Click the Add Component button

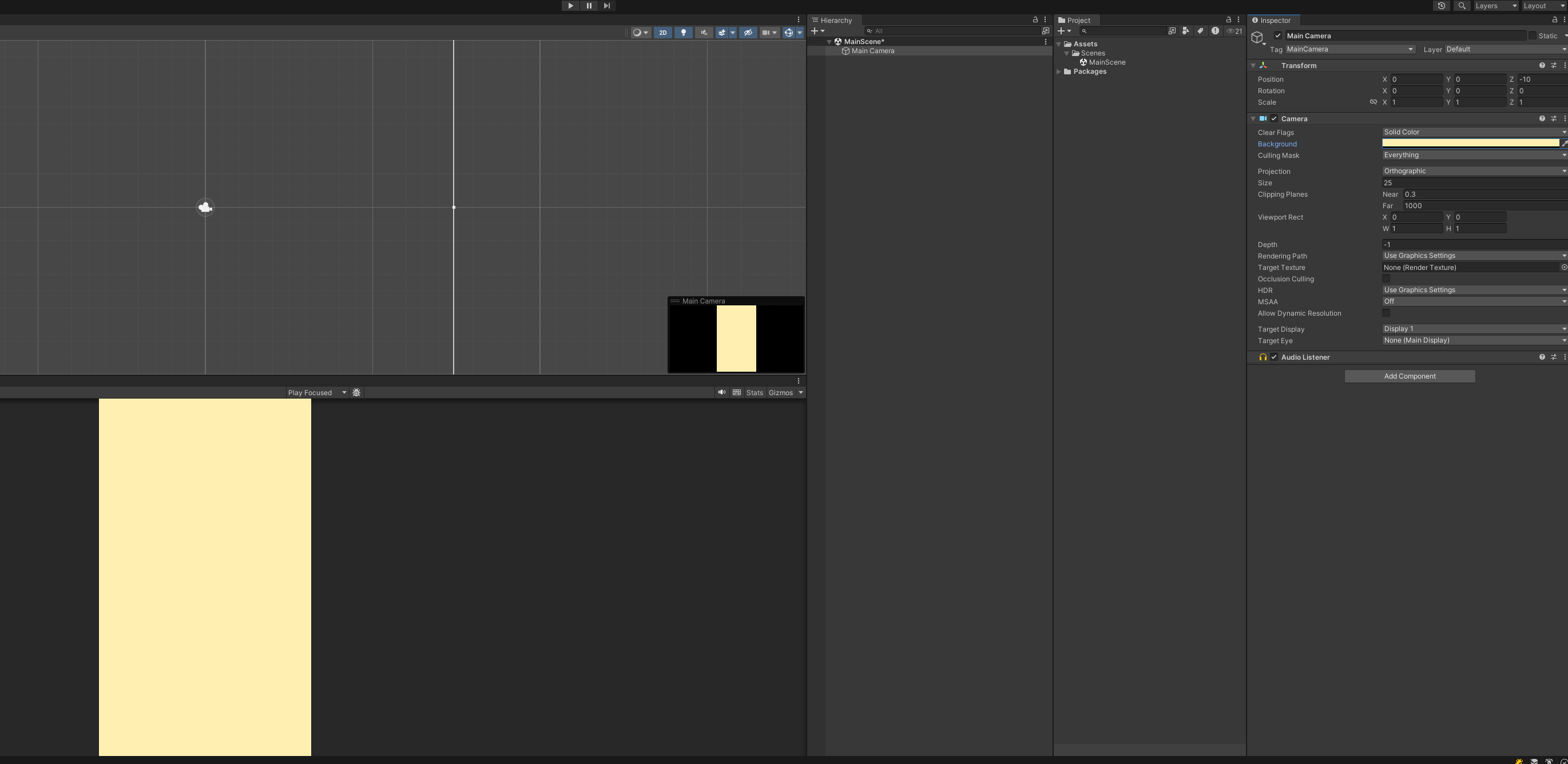click(1409, 376)
